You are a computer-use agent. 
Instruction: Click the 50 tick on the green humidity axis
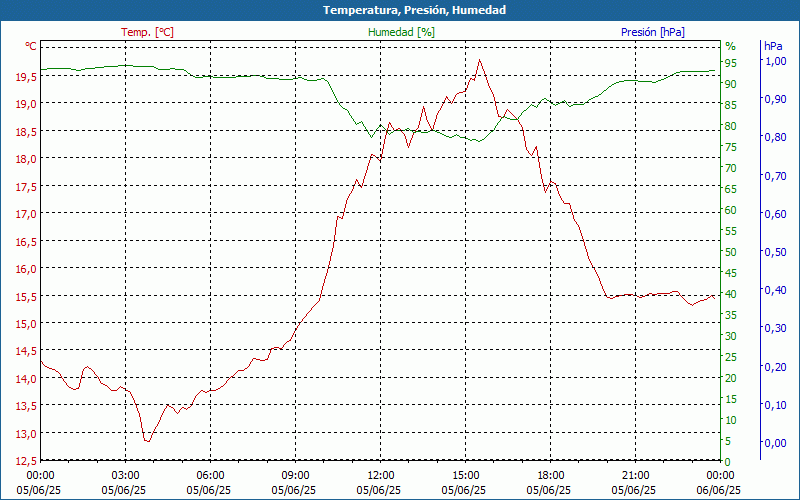click(x=730, y=253)
